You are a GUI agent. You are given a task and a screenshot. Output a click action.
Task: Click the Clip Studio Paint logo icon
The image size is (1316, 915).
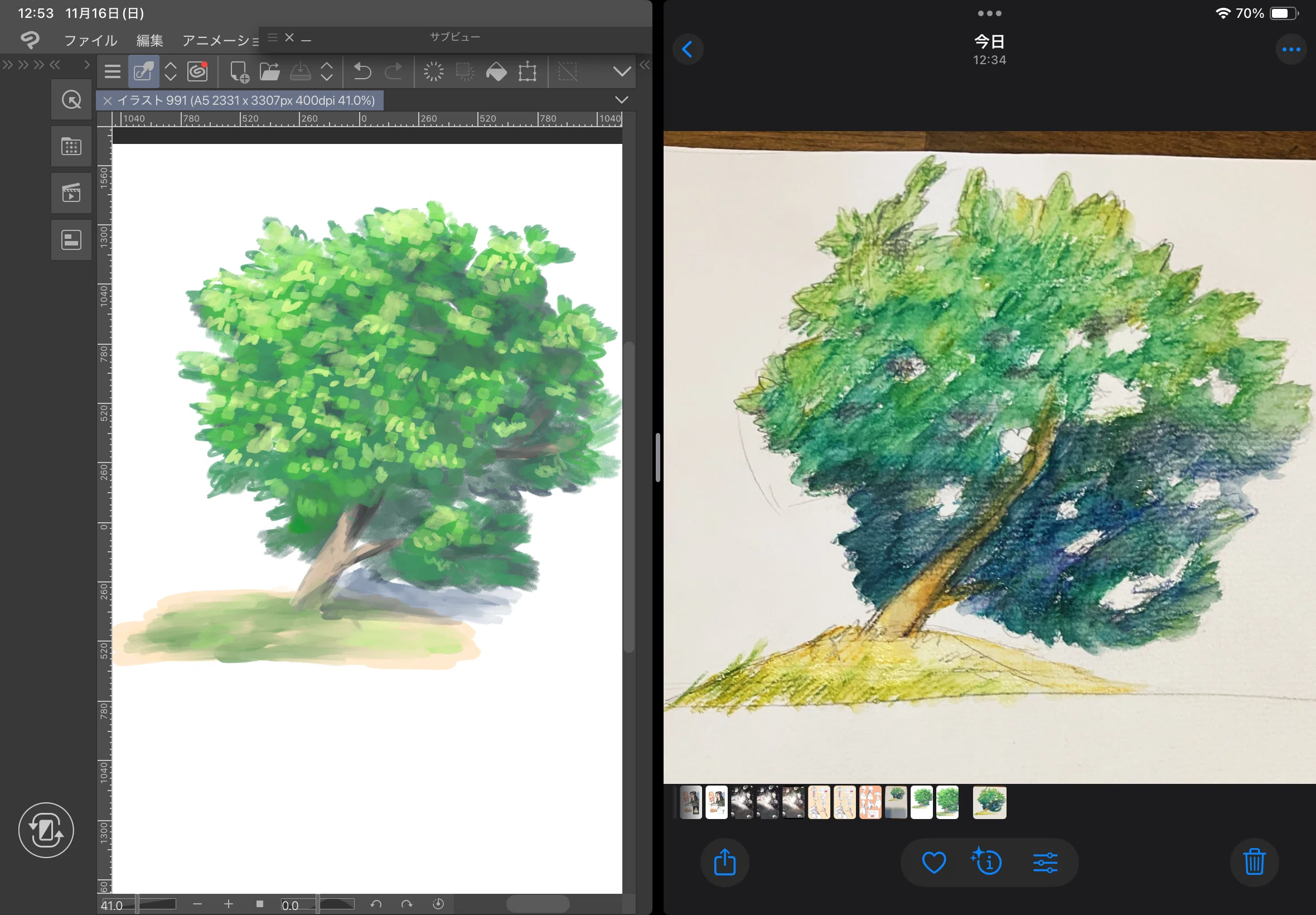coord(30,40)
